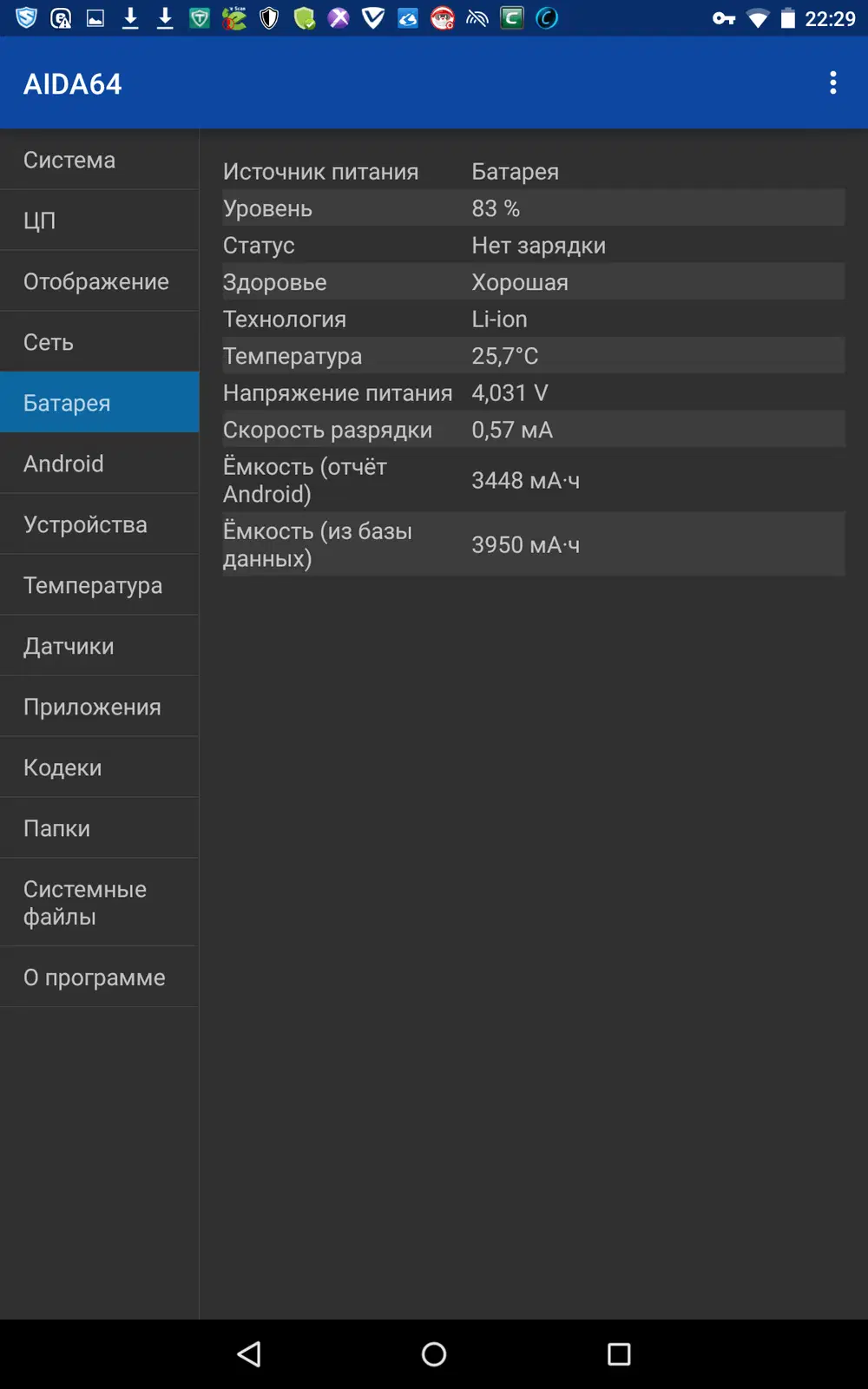Open the Системные файлы section
This screenshot has width=868, height=1389.
[99, 903]
